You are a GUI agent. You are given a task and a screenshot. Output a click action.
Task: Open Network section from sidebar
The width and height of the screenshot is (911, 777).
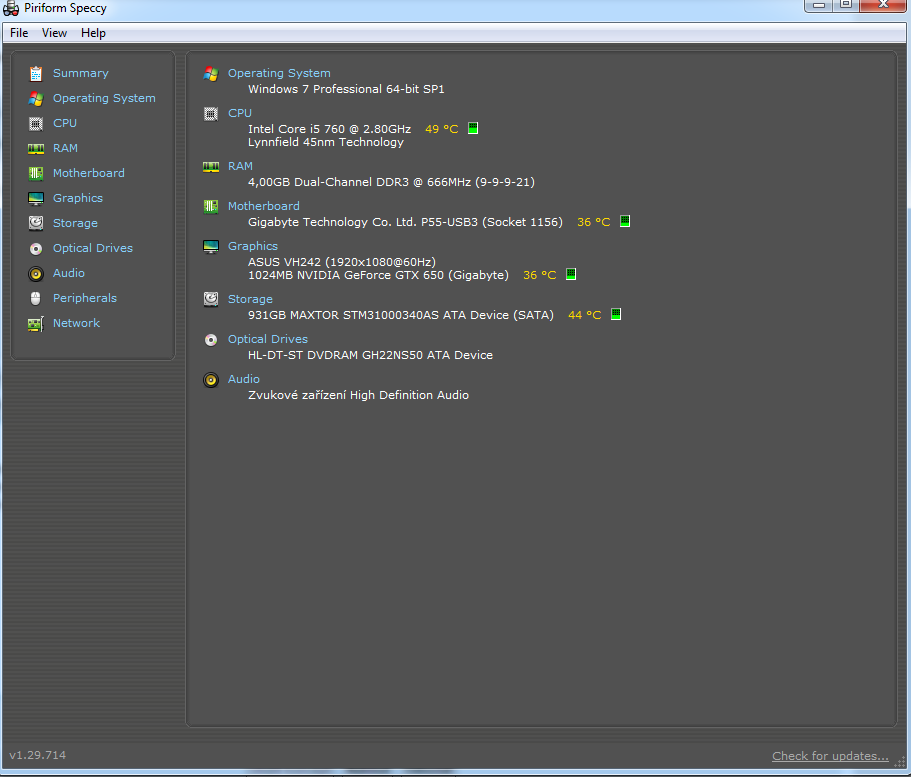tap(76, 323)
